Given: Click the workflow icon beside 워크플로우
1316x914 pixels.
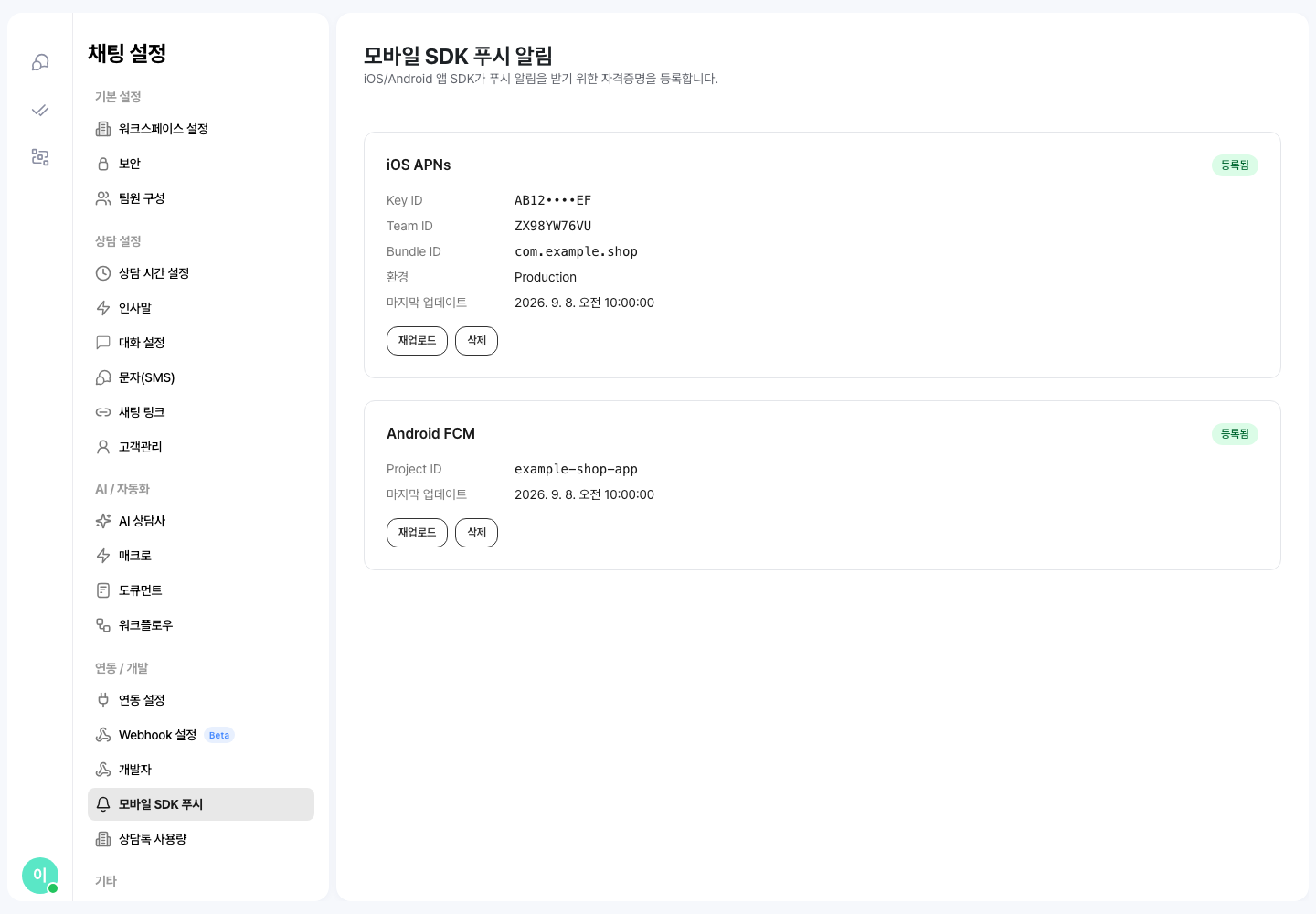Looking at the screenshot, I should coord(103,625).
